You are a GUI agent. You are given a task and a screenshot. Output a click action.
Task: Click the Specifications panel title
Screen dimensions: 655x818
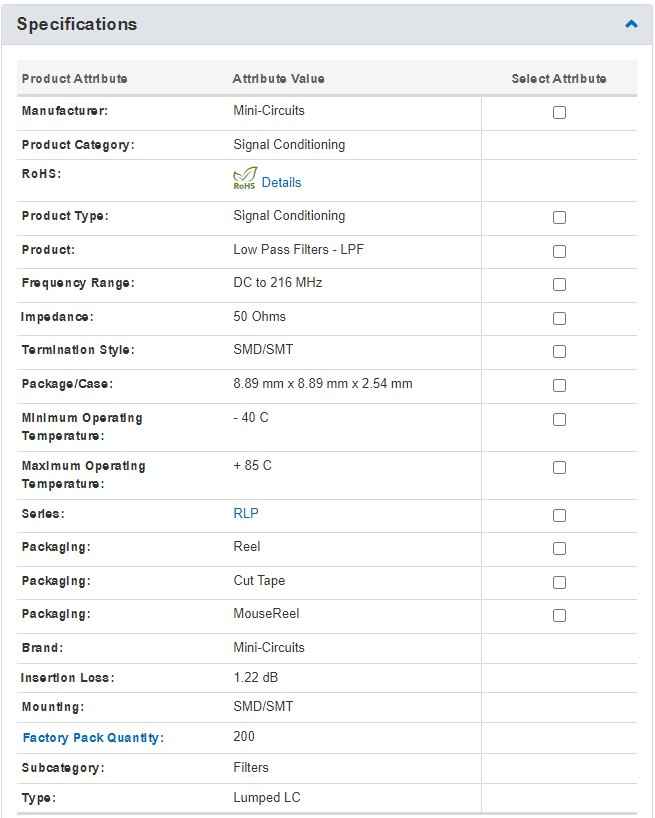click(x=77, y=24)
